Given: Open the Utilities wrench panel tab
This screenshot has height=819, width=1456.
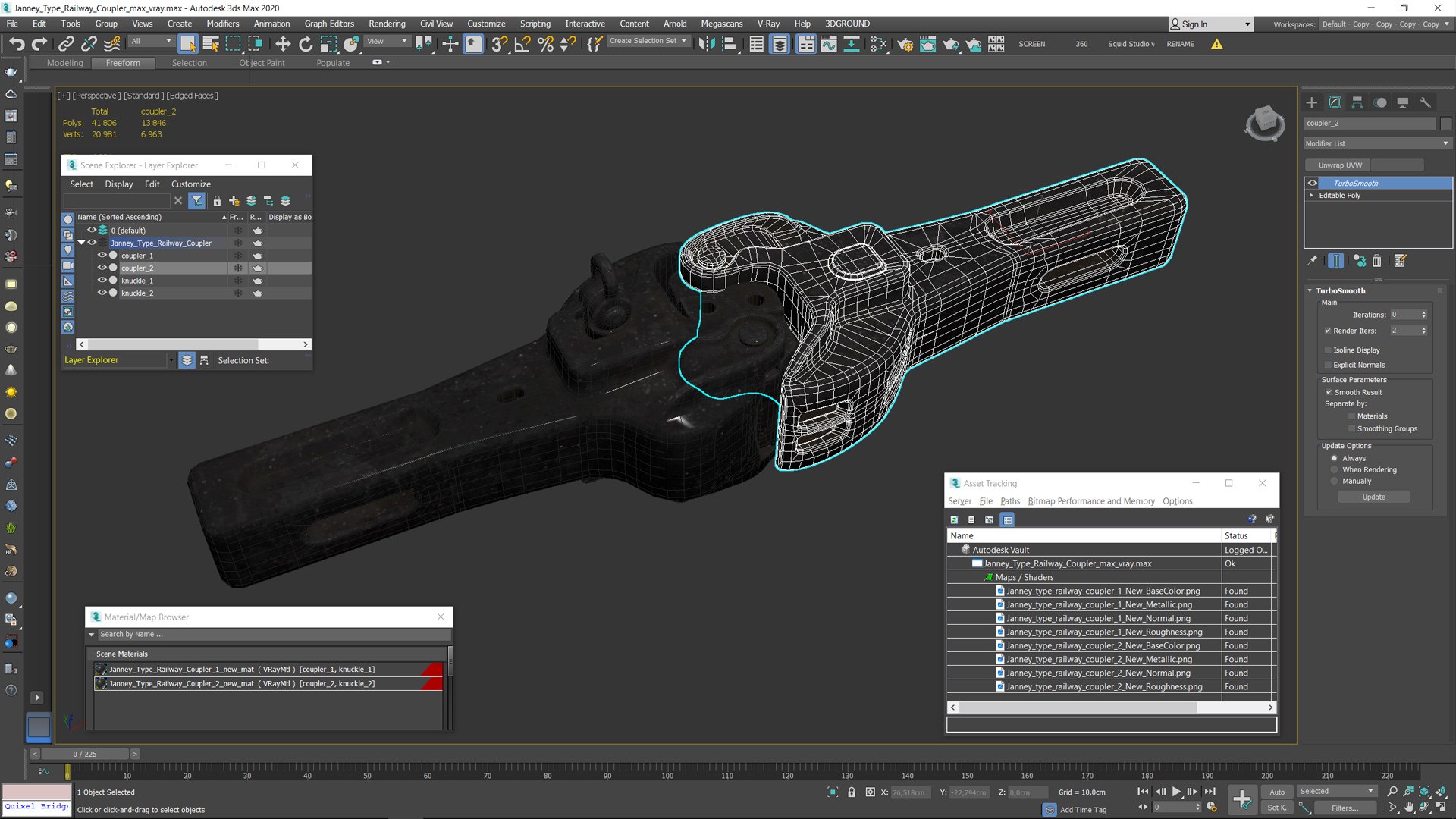Looking at the screenshot, I should point(1426,102).
